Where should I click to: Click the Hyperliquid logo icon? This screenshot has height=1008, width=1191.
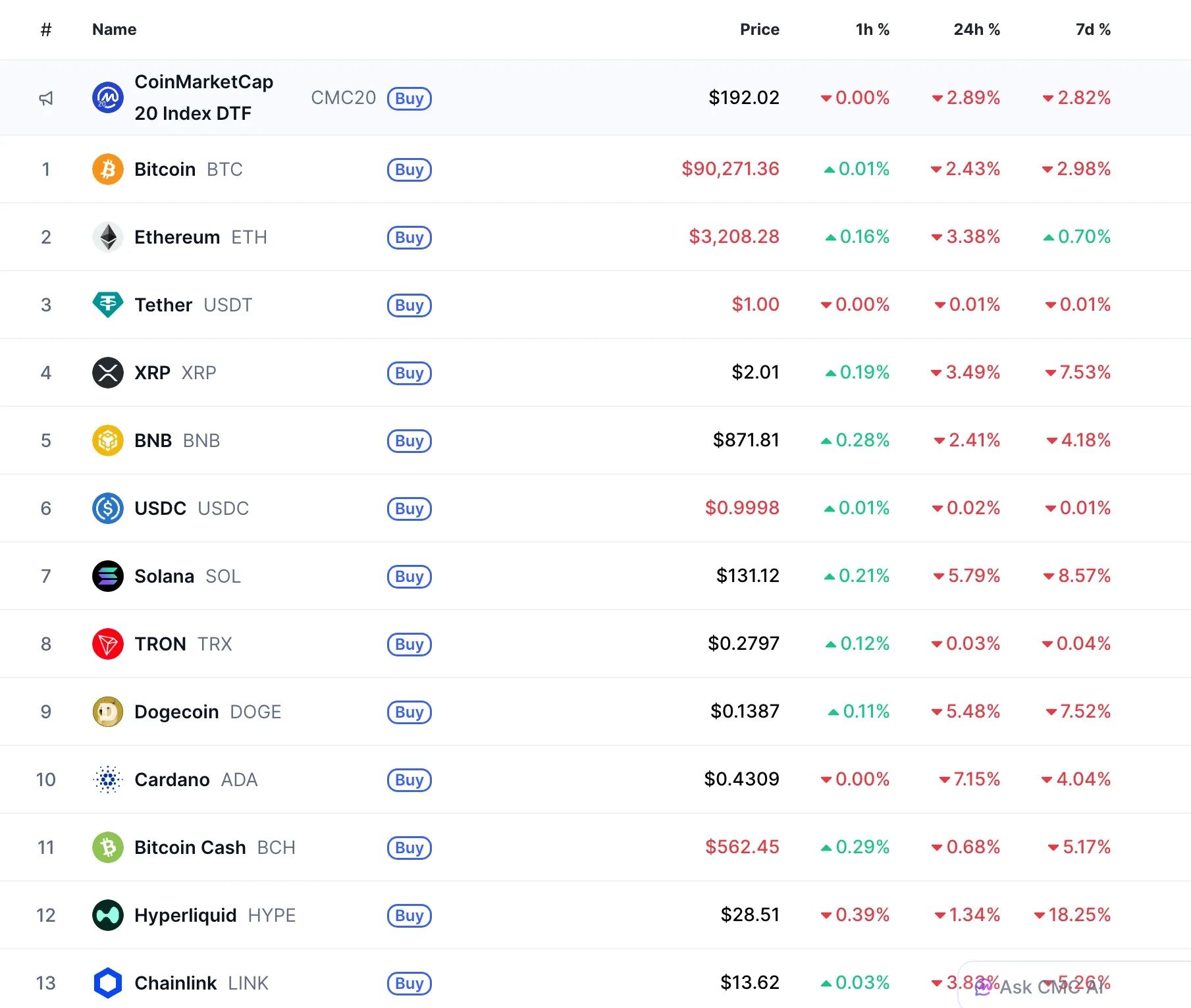point(107,915)
